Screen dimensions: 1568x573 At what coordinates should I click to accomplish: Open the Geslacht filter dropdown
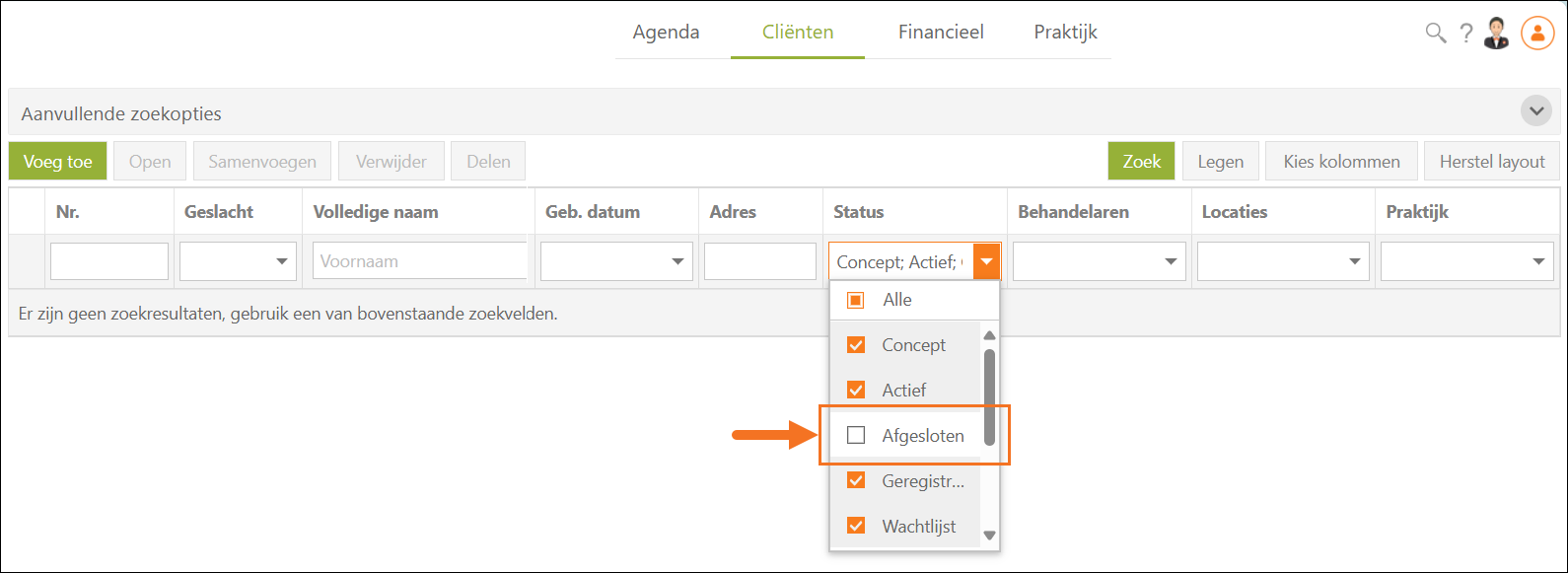[x=282, y=261]
